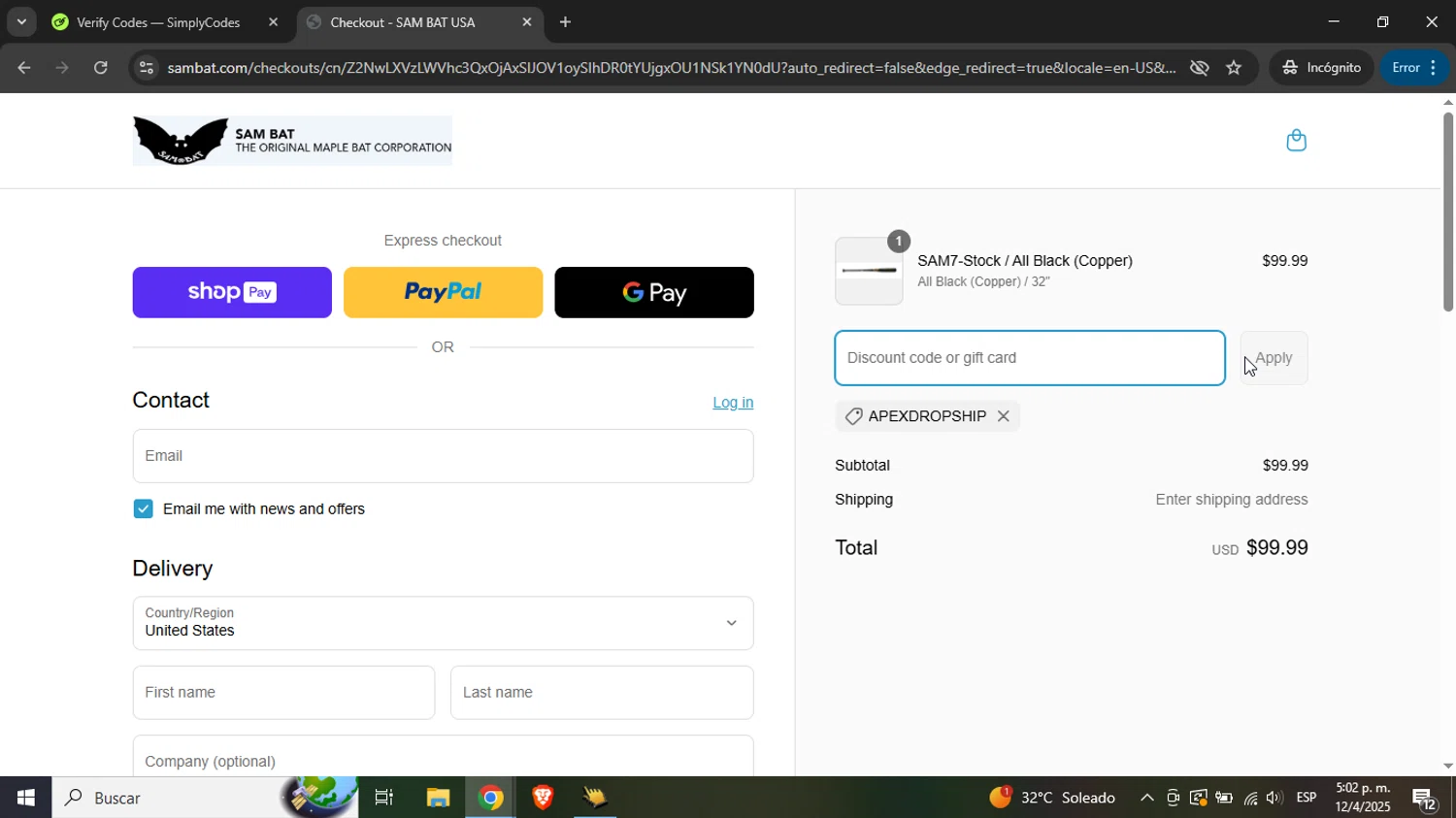This screenshot has height=818, width=1456.
Task: Open File Explorer from the taskbar
Action: (x=438, y=798)
